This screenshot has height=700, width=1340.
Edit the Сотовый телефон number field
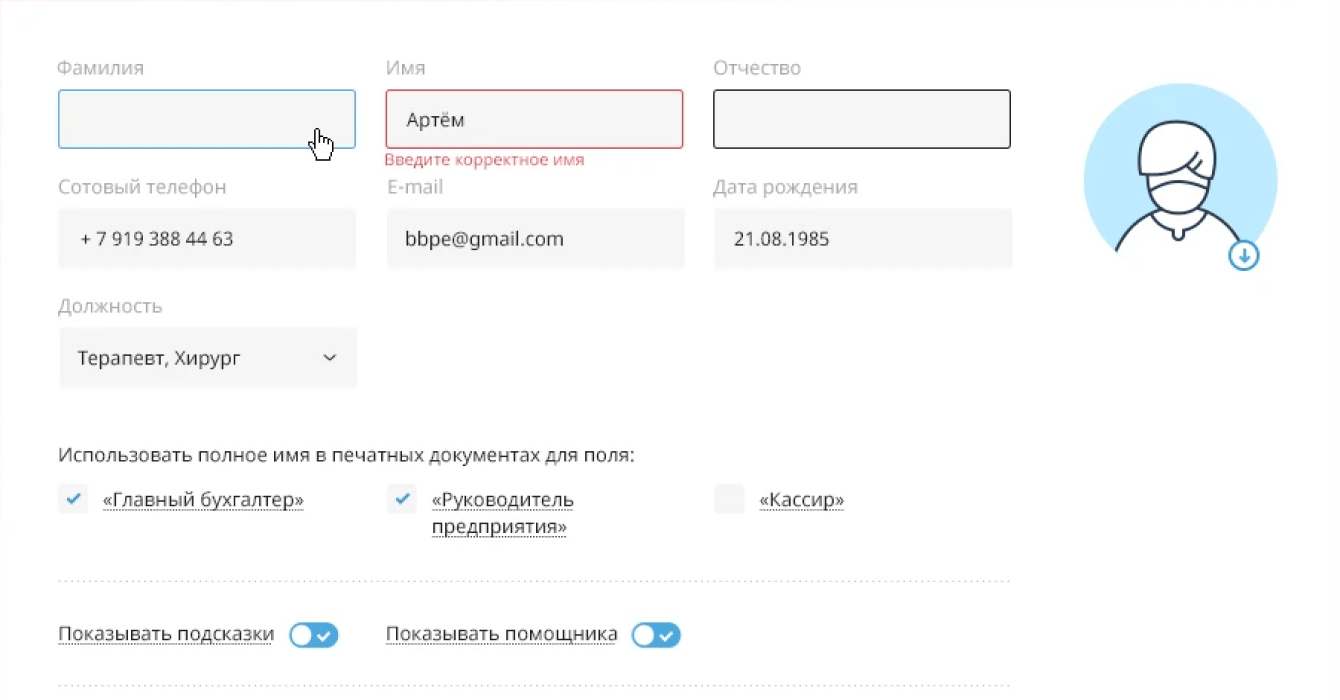[206, 239]
